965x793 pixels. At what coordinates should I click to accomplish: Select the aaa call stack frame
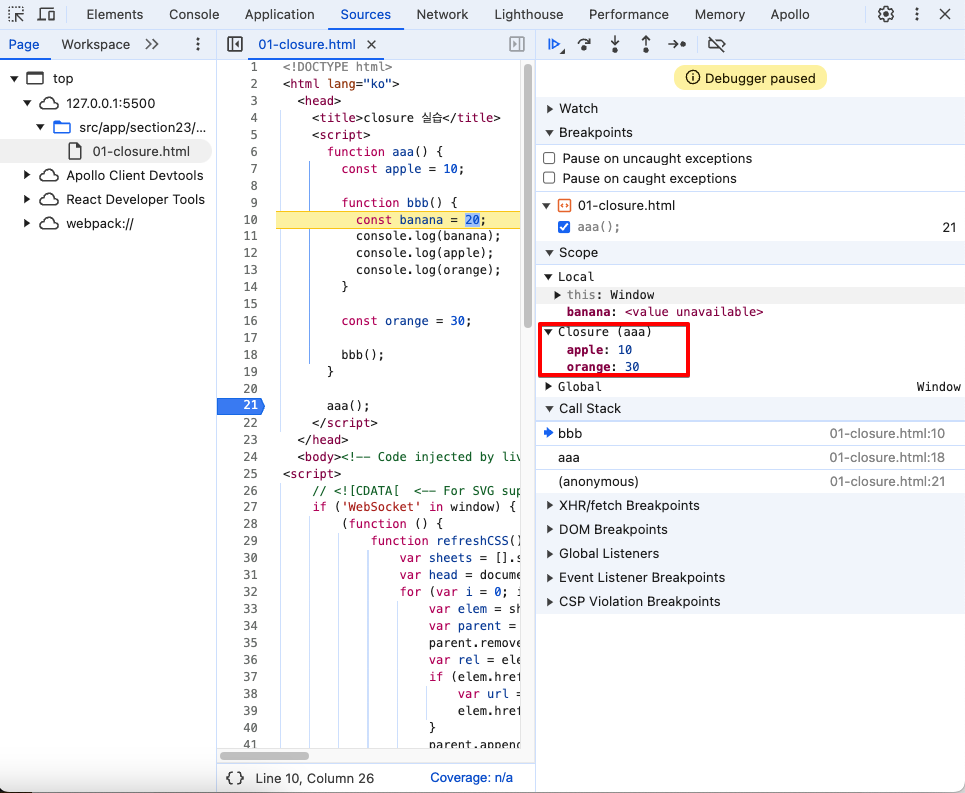(750, 458)
